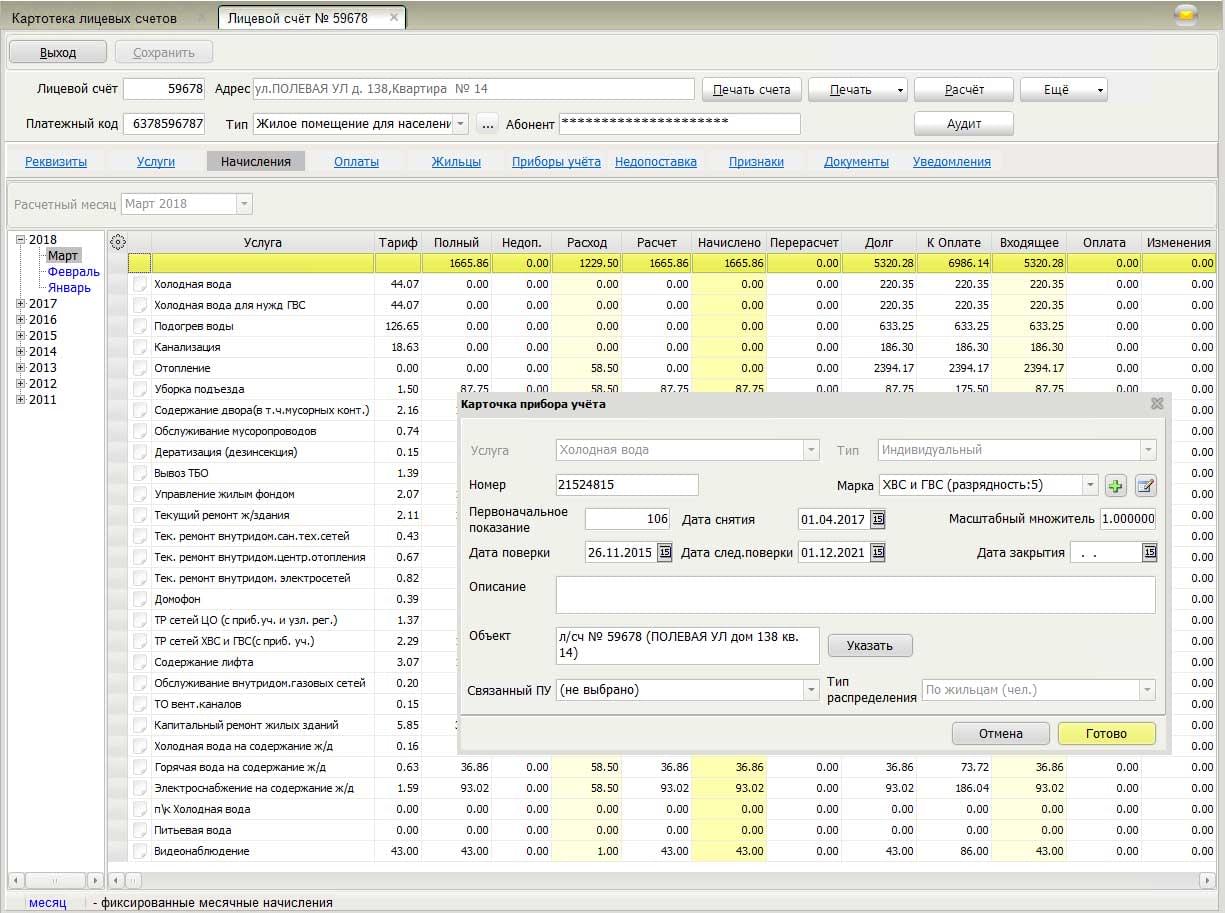Open calendar for Дата поверки
The height and width of the screenshot is (913, 1225).
664,552
